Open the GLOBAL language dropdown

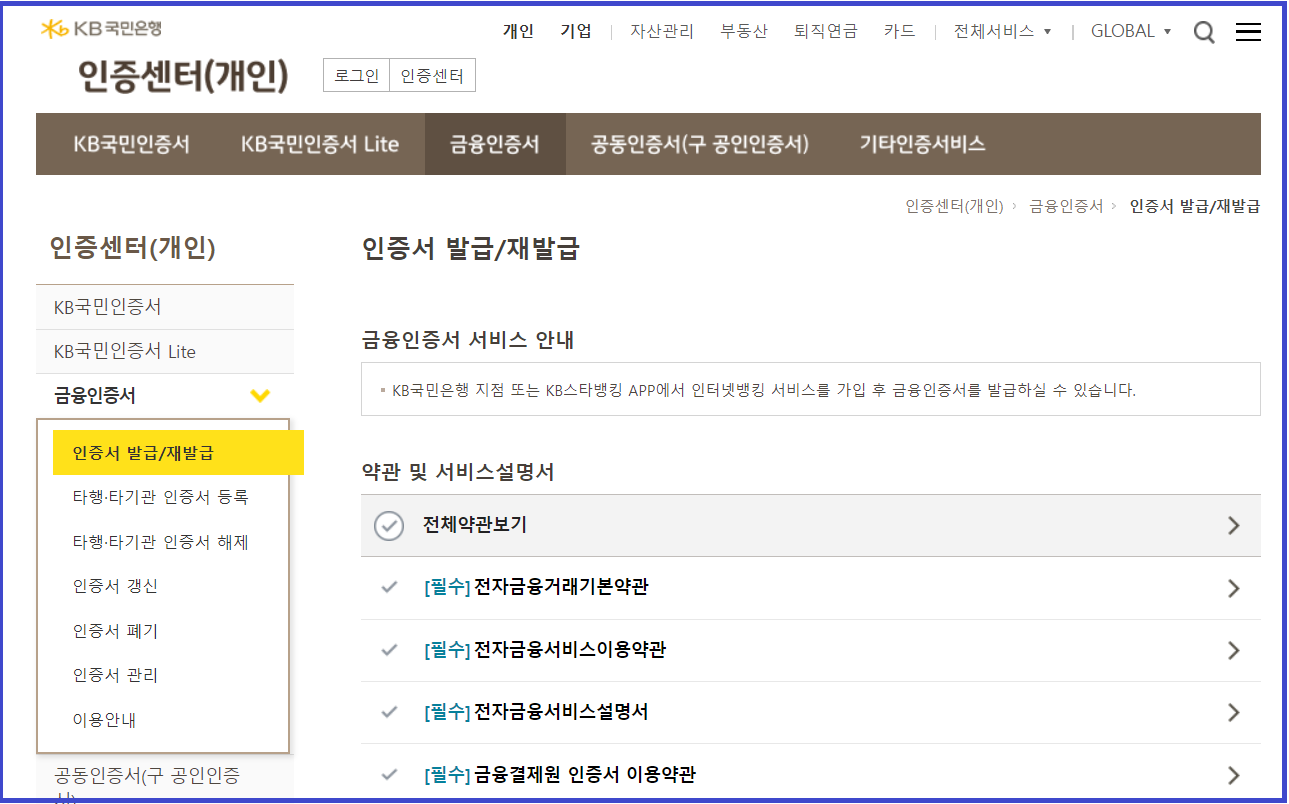1131,31
